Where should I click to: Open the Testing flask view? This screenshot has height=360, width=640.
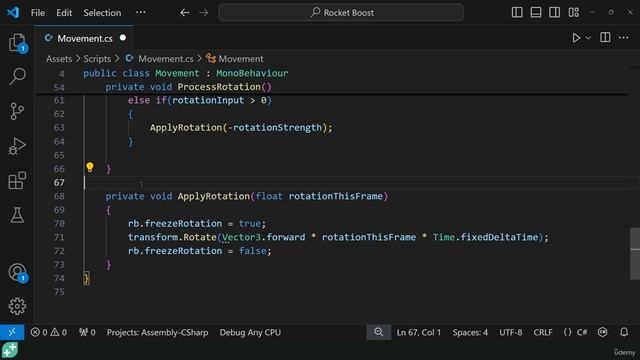(x=17, y=215)
